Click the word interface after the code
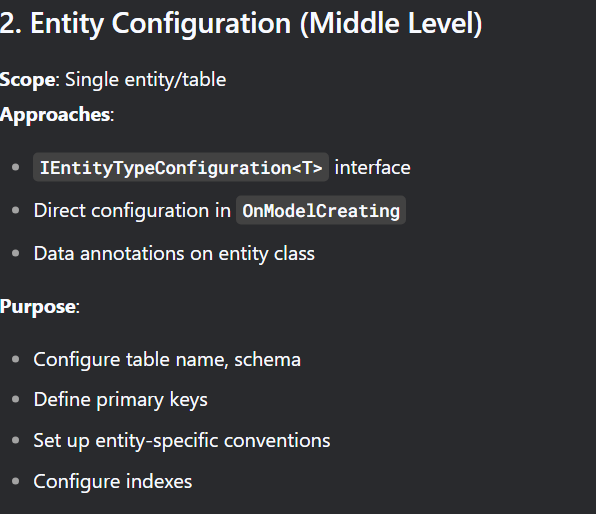The width and height of the screenshot is (596, 514). (372, 168)
